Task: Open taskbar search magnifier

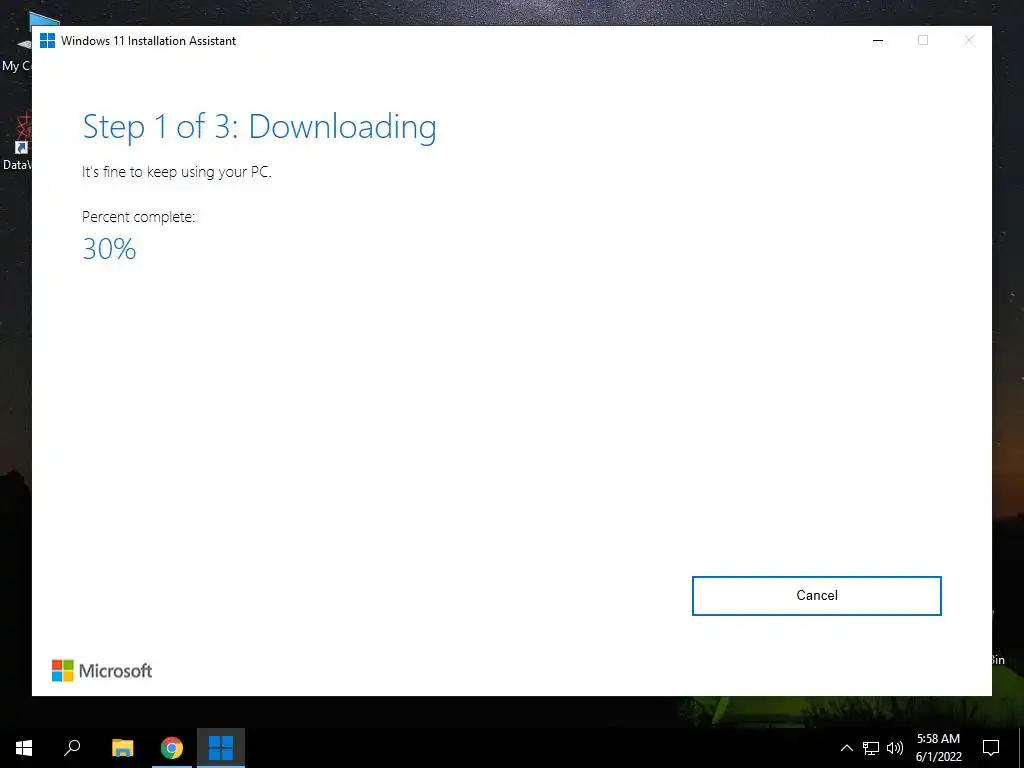Action: (x=72, y=748)
